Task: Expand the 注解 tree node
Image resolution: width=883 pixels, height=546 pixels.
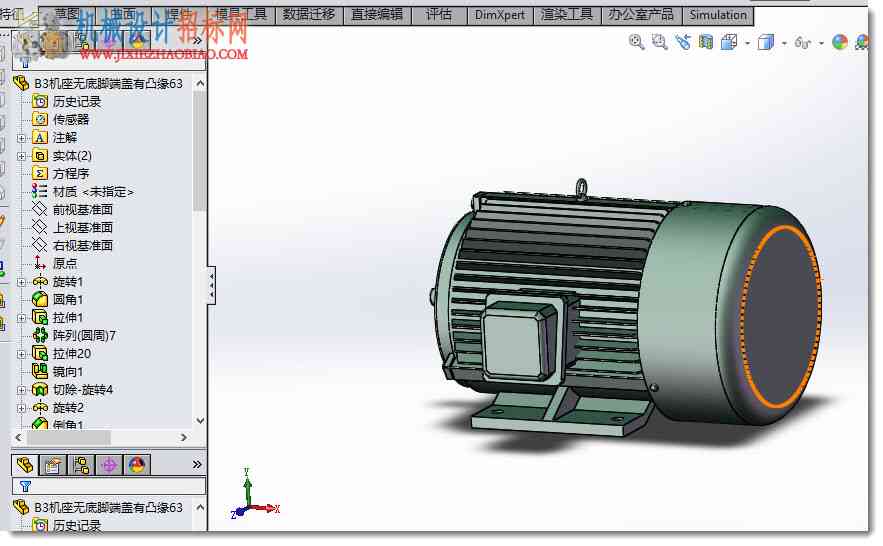Action: click(x=21, y=138)
